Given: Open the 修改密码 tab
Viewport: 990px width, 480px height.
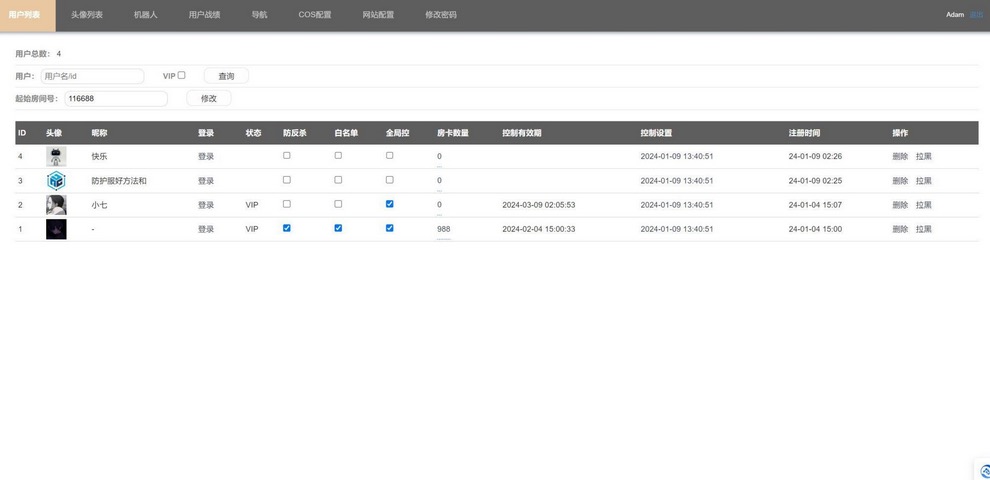Looking at the screenshot, I should [x=441, y=15].
